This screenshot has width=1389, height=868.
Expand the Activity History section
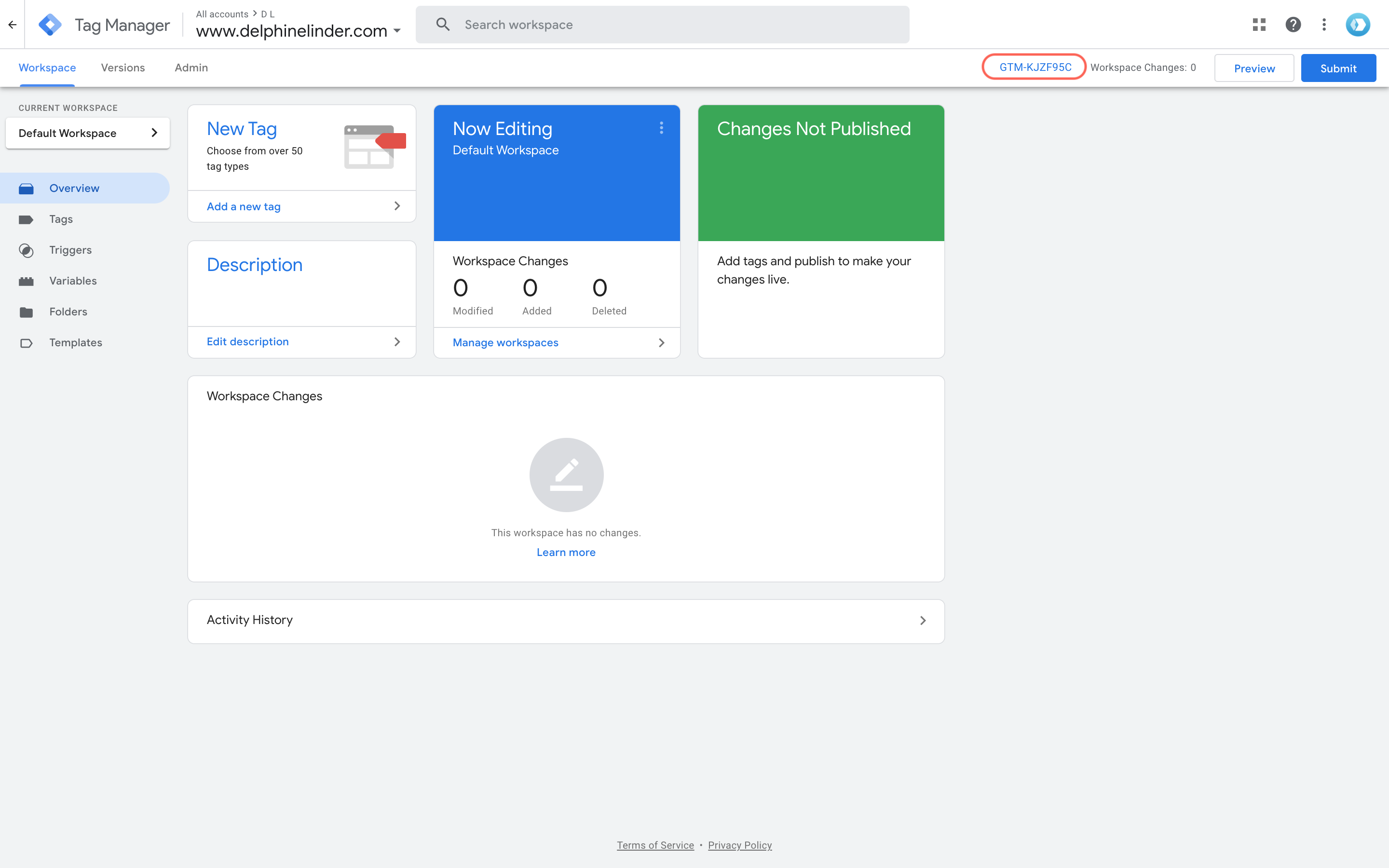point(922,621)
